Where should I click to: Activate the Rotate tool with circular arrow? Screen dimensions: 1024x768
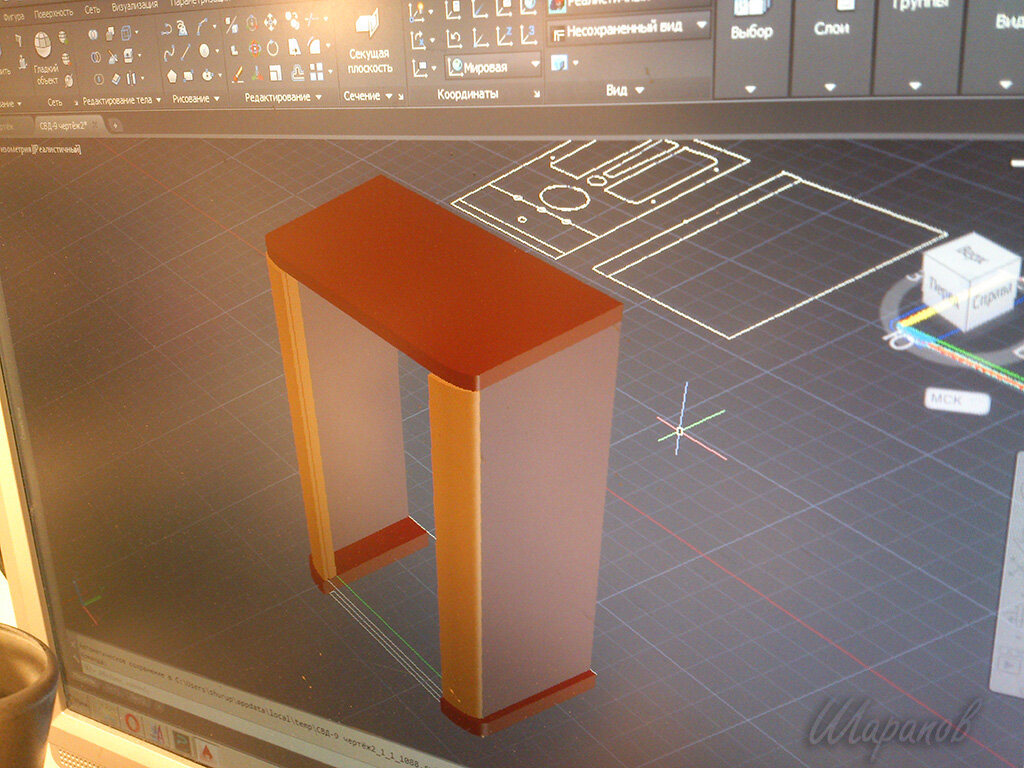(x=272, y=48)
